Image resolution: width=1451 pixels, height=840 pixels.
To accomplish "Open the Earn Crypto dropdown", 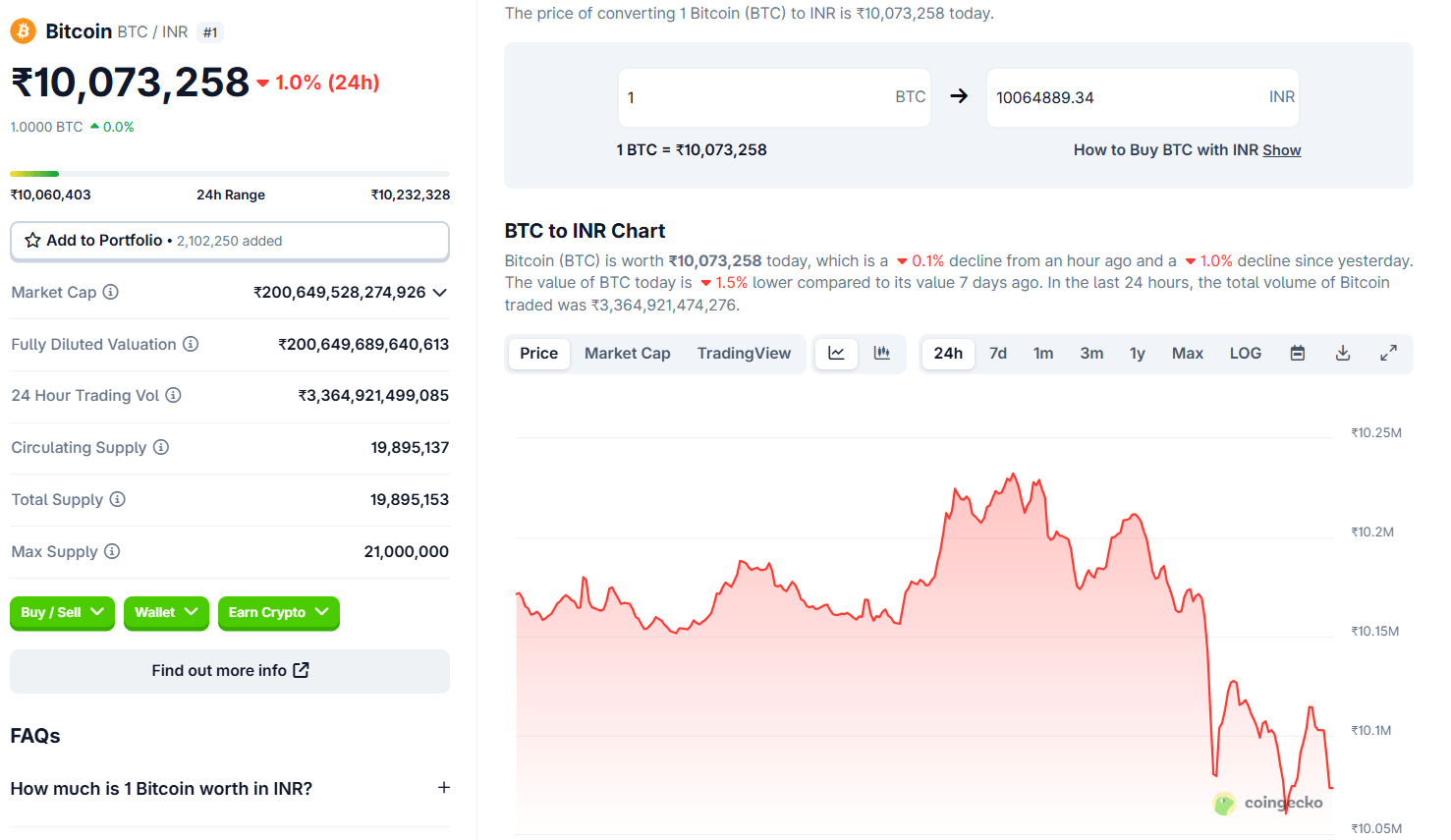I will [x=278, y=612].
